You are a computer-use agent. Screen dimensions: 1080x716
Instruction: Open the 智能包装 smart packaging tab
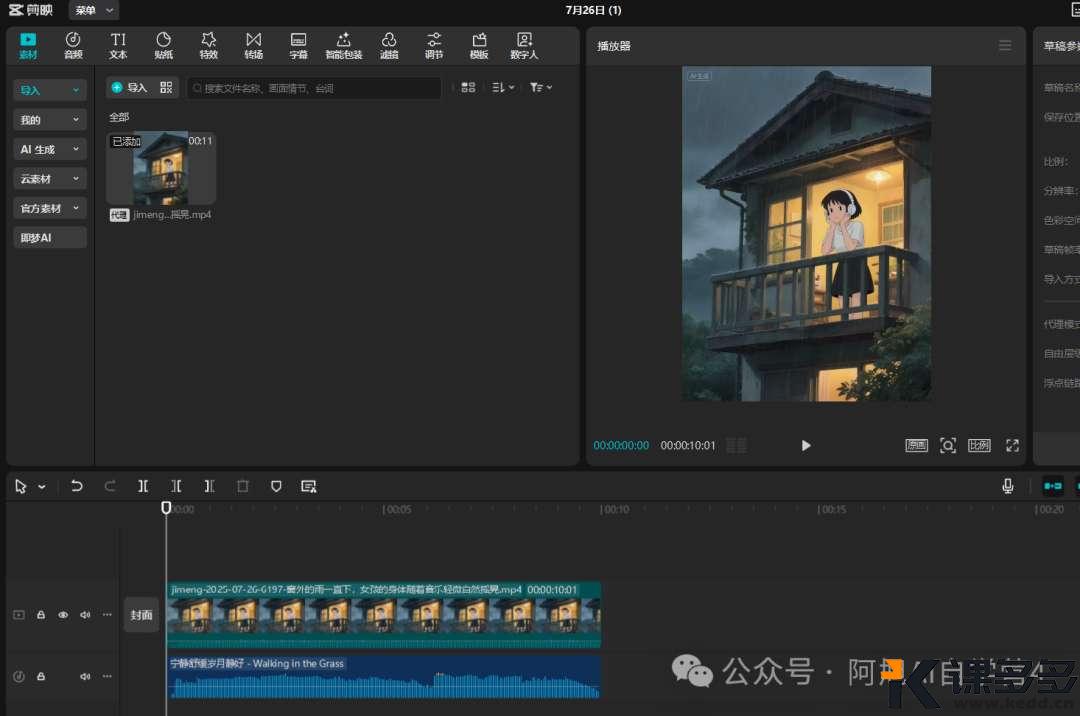344,45
